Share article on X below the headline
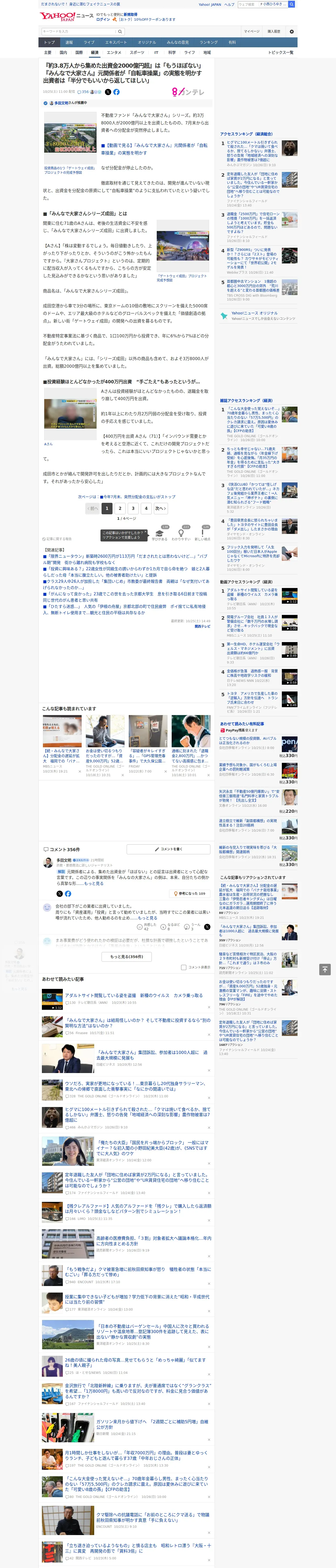The width and height of the screenshot is (336, 1568). (108, 92)
